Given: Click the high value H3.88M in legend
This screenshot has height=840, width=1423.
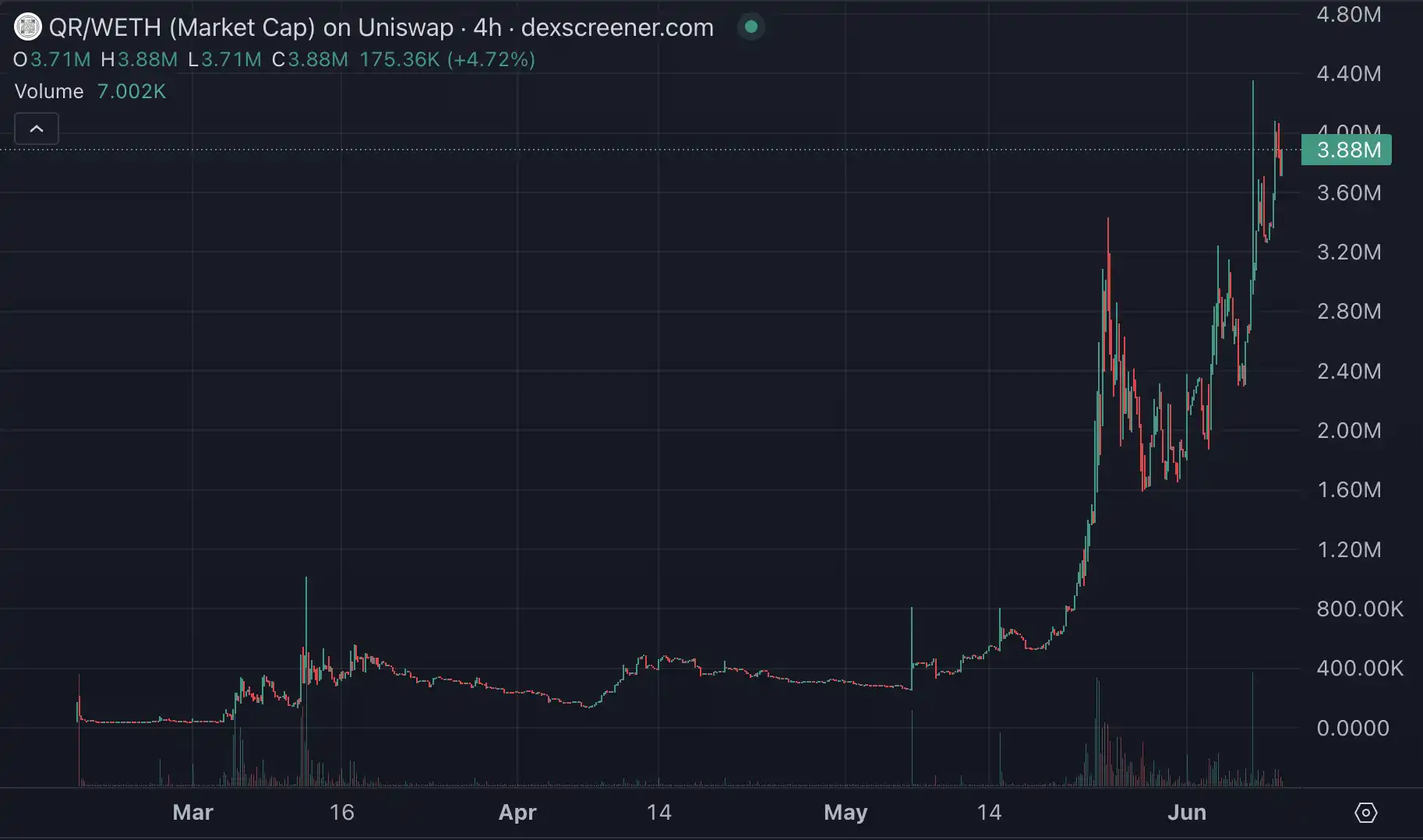Looking at the screenshot, I should [x=139, y=60].
